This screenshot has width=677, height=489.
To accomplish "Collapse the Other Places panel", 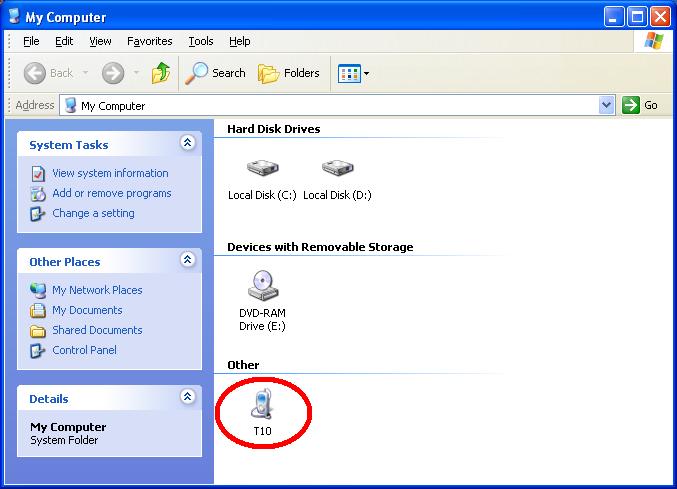I will click(187, 261).
